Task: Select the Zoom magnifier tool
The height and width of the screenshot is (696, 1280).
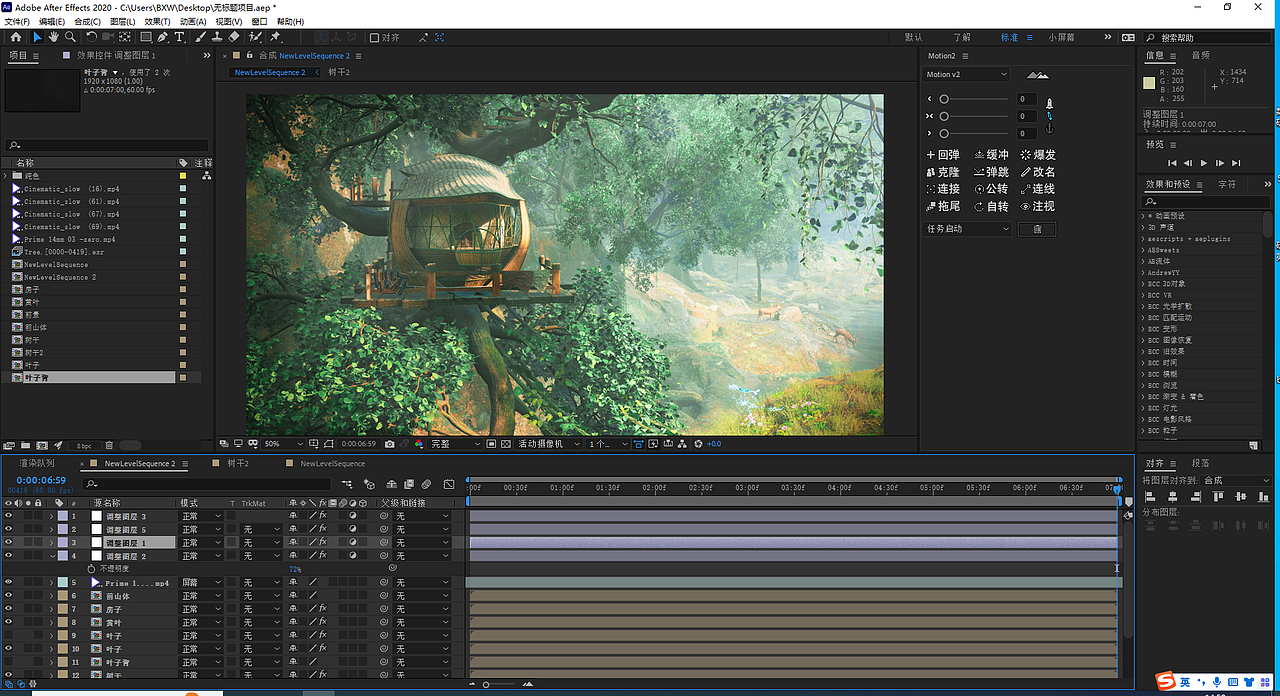Action: pos(70,37)
